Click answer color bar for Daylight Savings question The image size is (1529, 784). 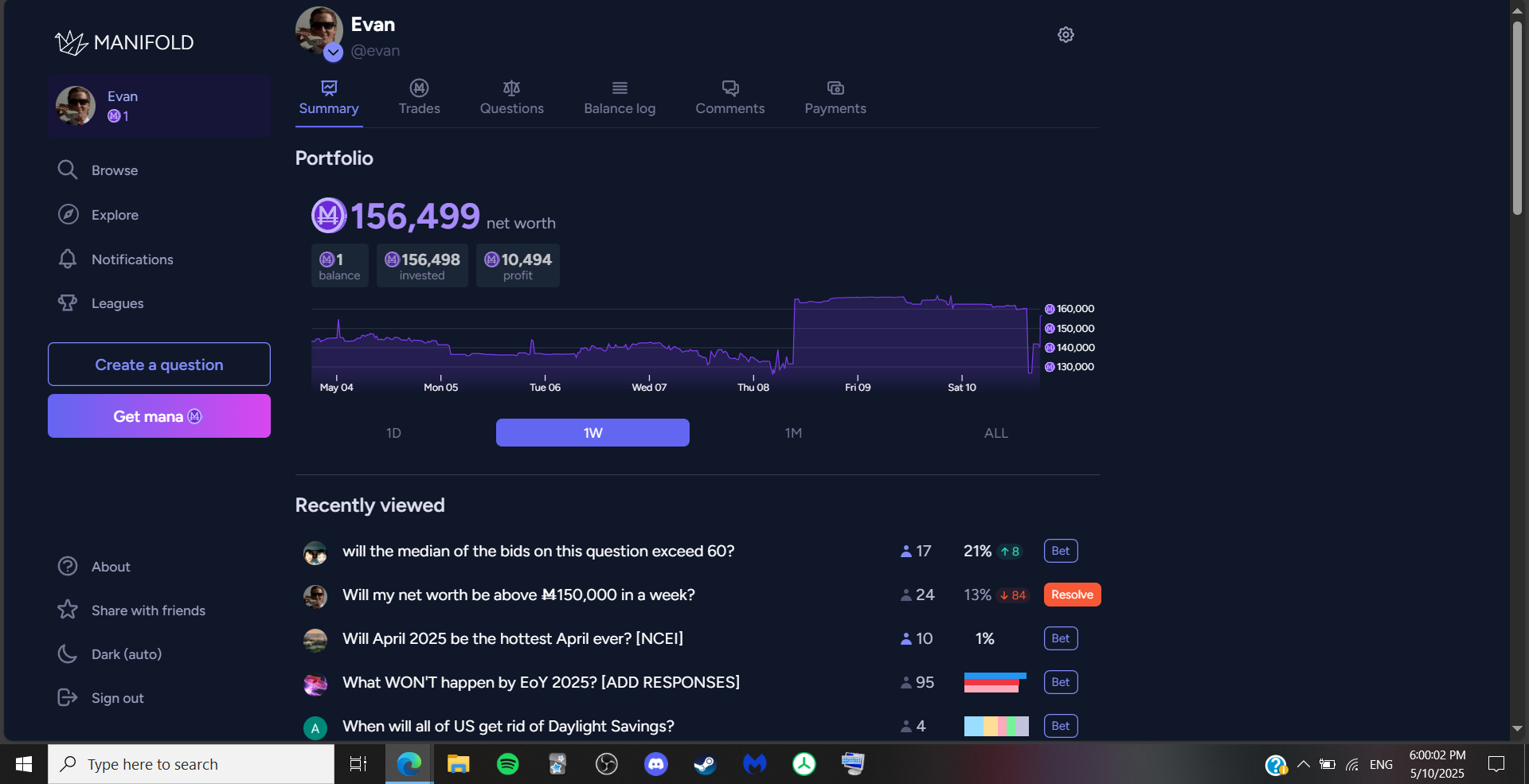996,726
